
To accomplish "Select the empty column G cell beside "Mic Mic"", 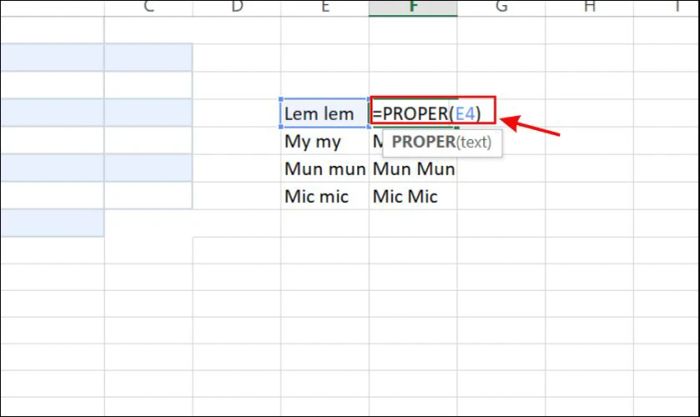I will [501, 197].
